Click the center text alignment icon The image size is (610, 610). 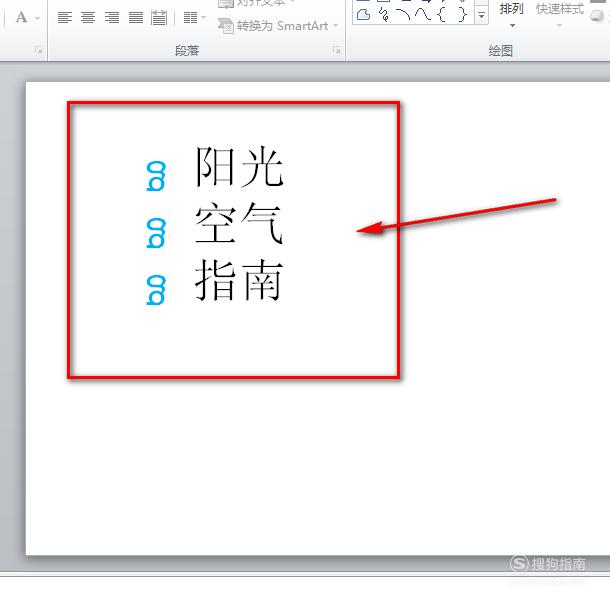tap(88, 18)
